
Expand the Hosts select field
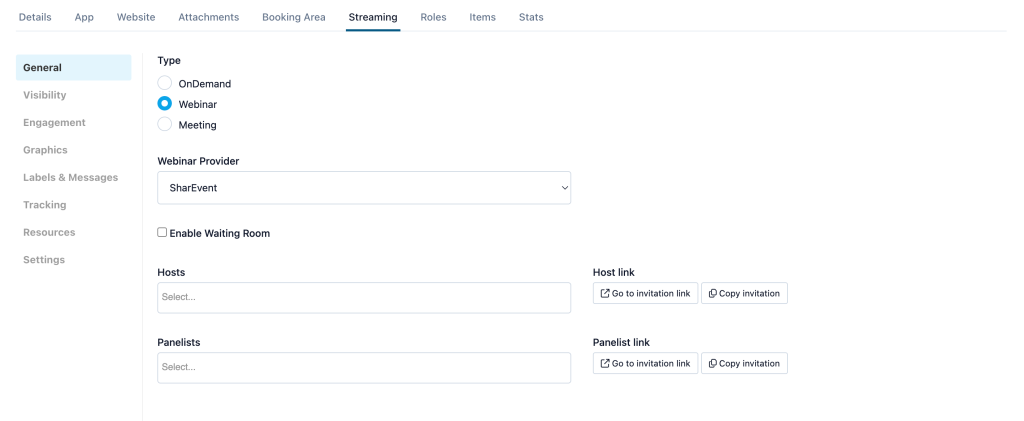click(364, 298)
